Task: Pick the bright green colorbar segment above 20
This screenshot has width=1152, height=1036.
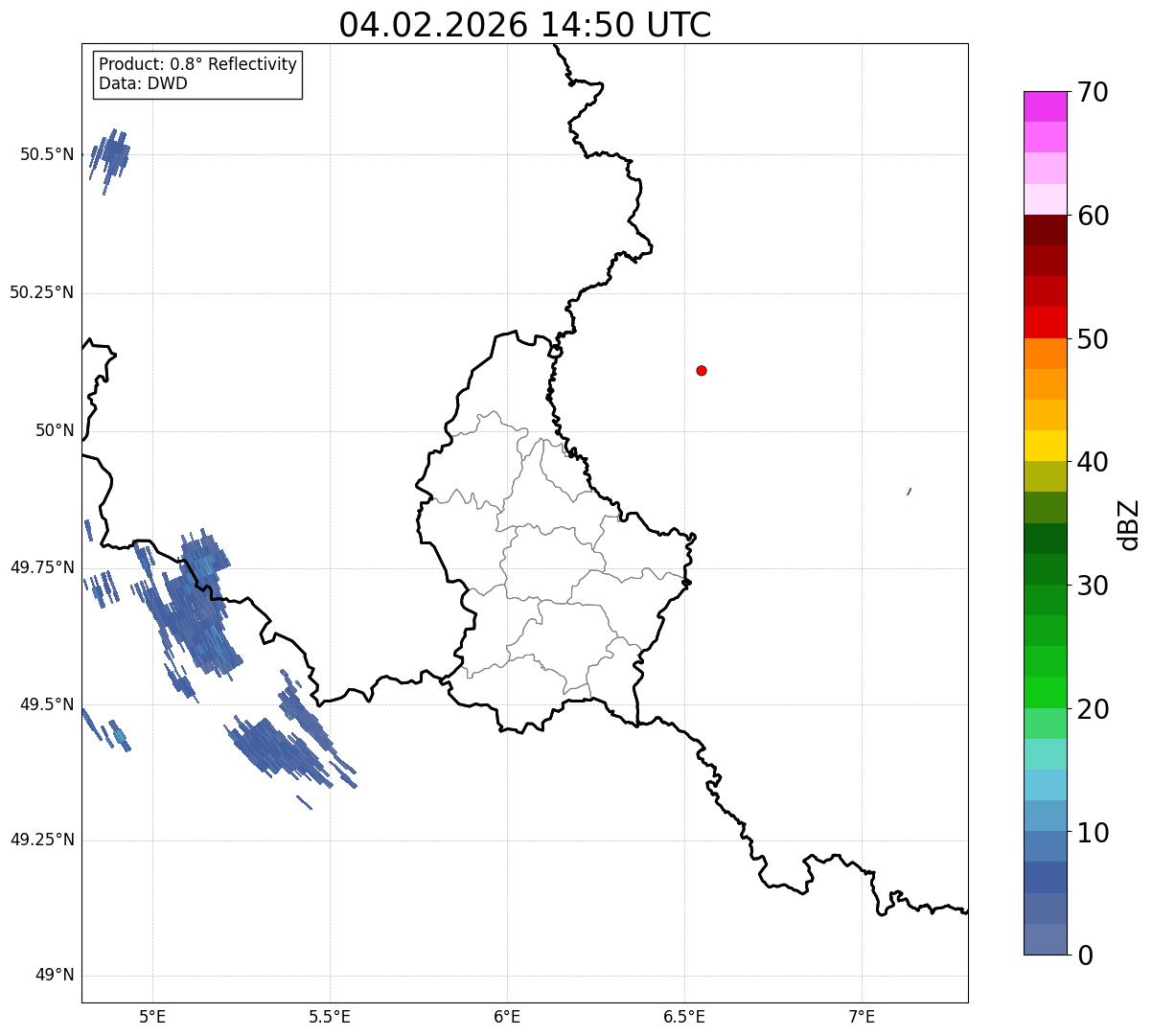Action: (x=1045, y=692)
